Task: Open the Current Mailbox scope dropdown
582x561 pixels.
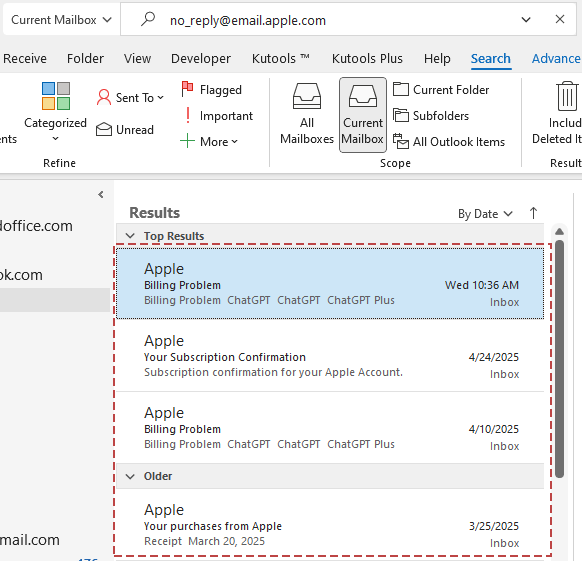Action: [61, 20]
